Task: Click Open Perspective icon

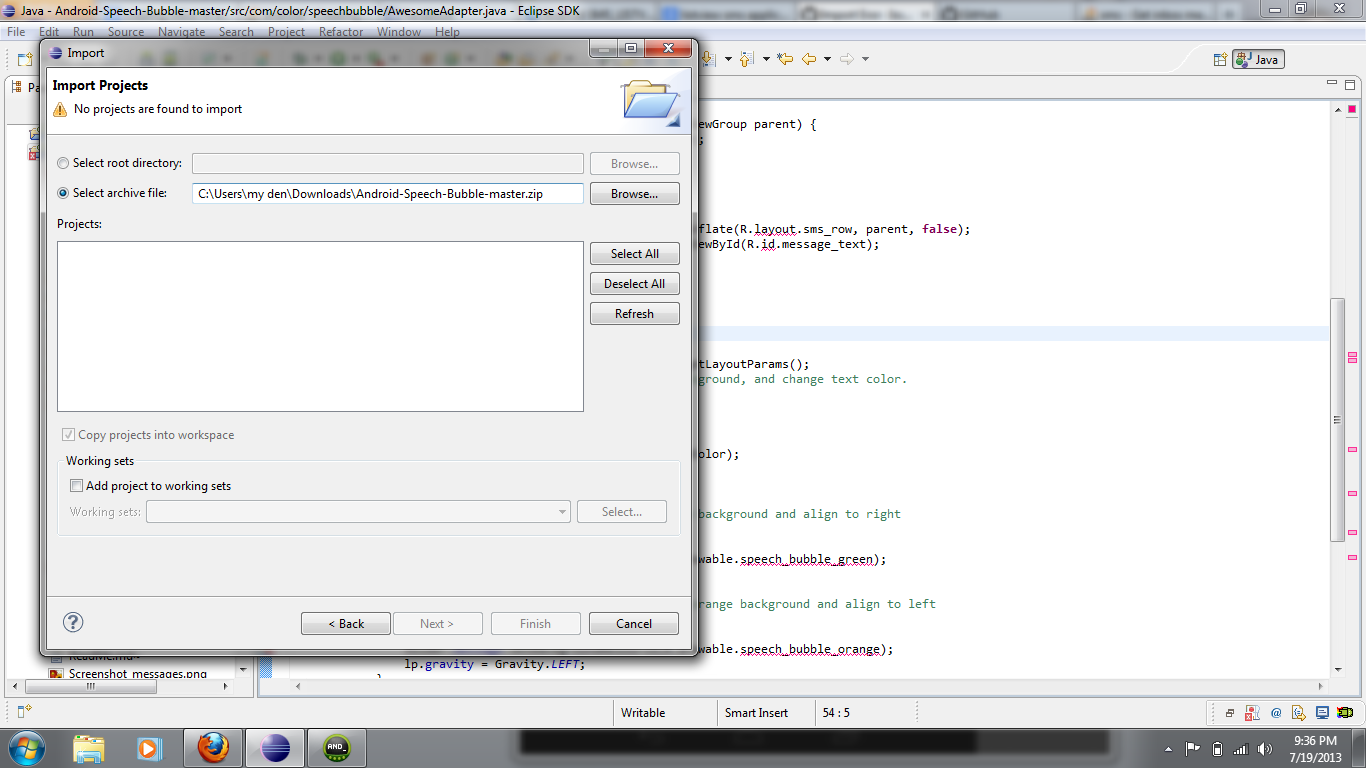Action: coord(1220,59)
